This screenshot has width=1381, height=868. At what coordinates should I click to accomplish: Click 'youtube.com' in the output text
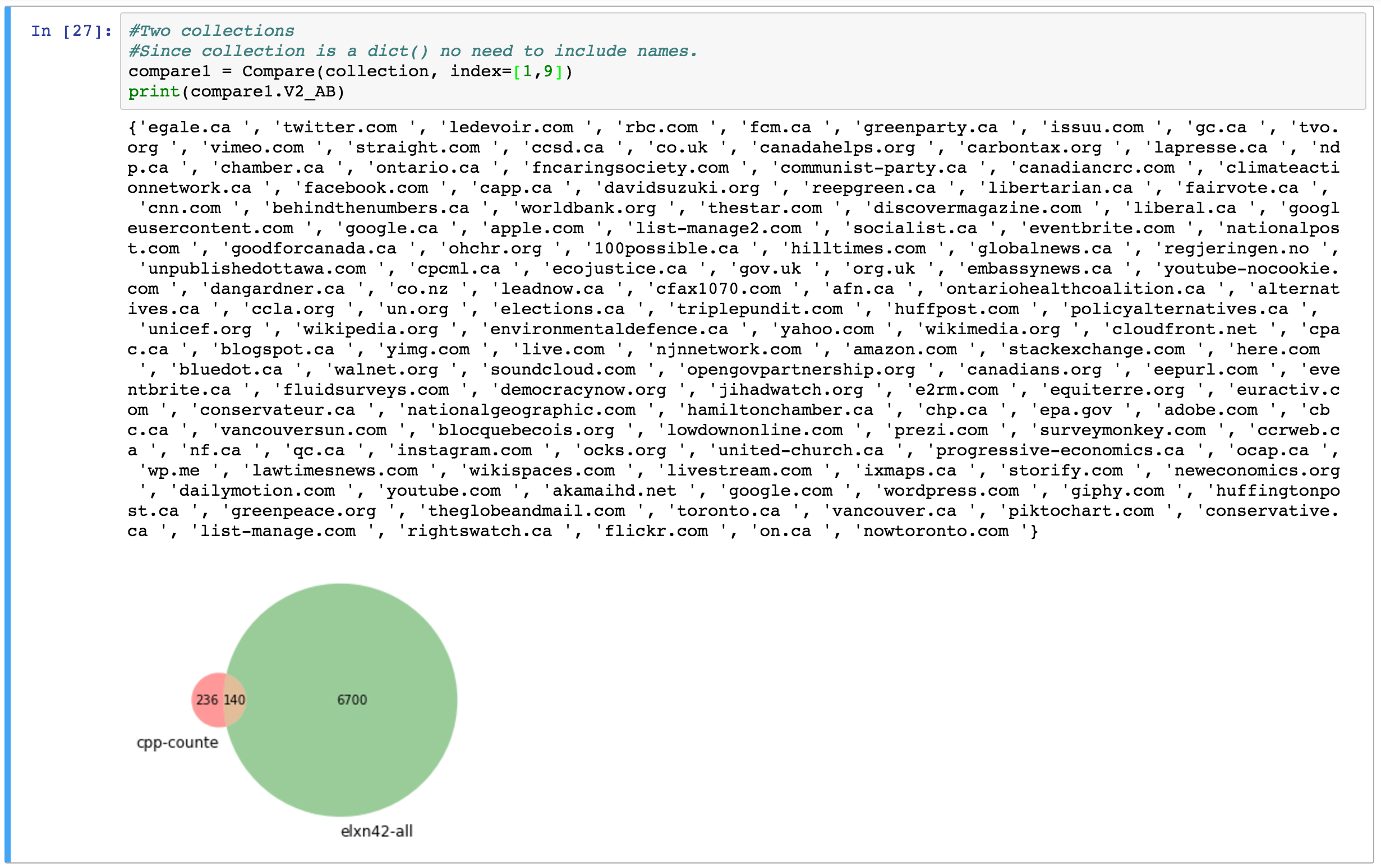443,491
